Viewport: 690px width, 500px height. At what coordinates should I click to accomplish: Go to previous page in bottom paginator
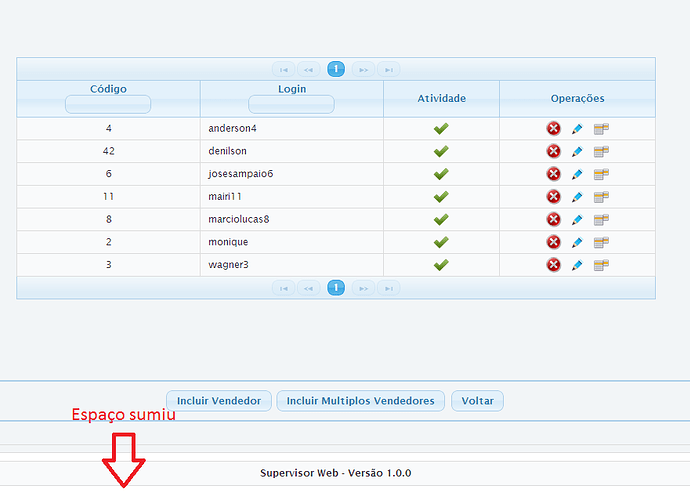(308, 288)
